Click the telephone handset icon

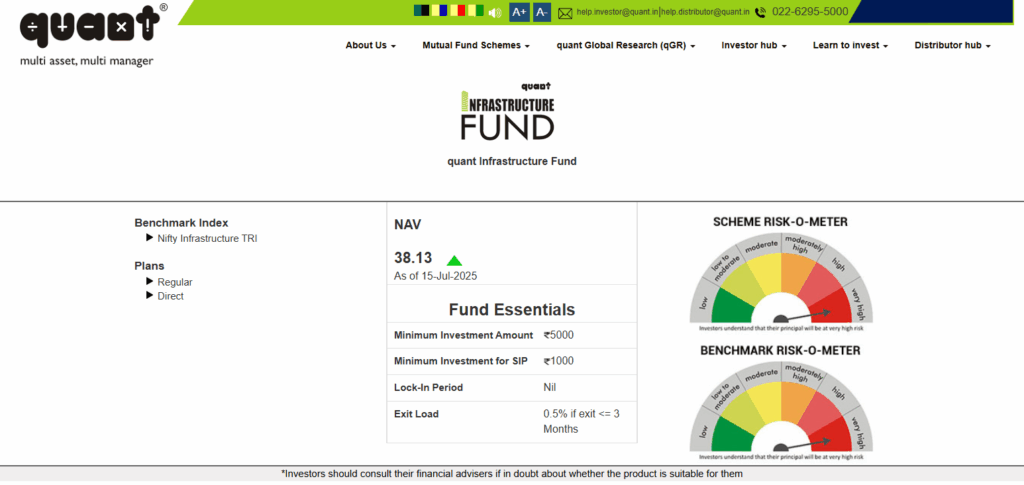[761, 12]
